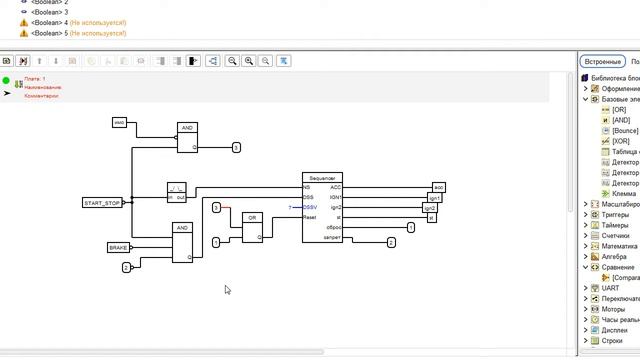Expand the Таймеры library folder
Screen dimensions: 640x360
point(585,225)
